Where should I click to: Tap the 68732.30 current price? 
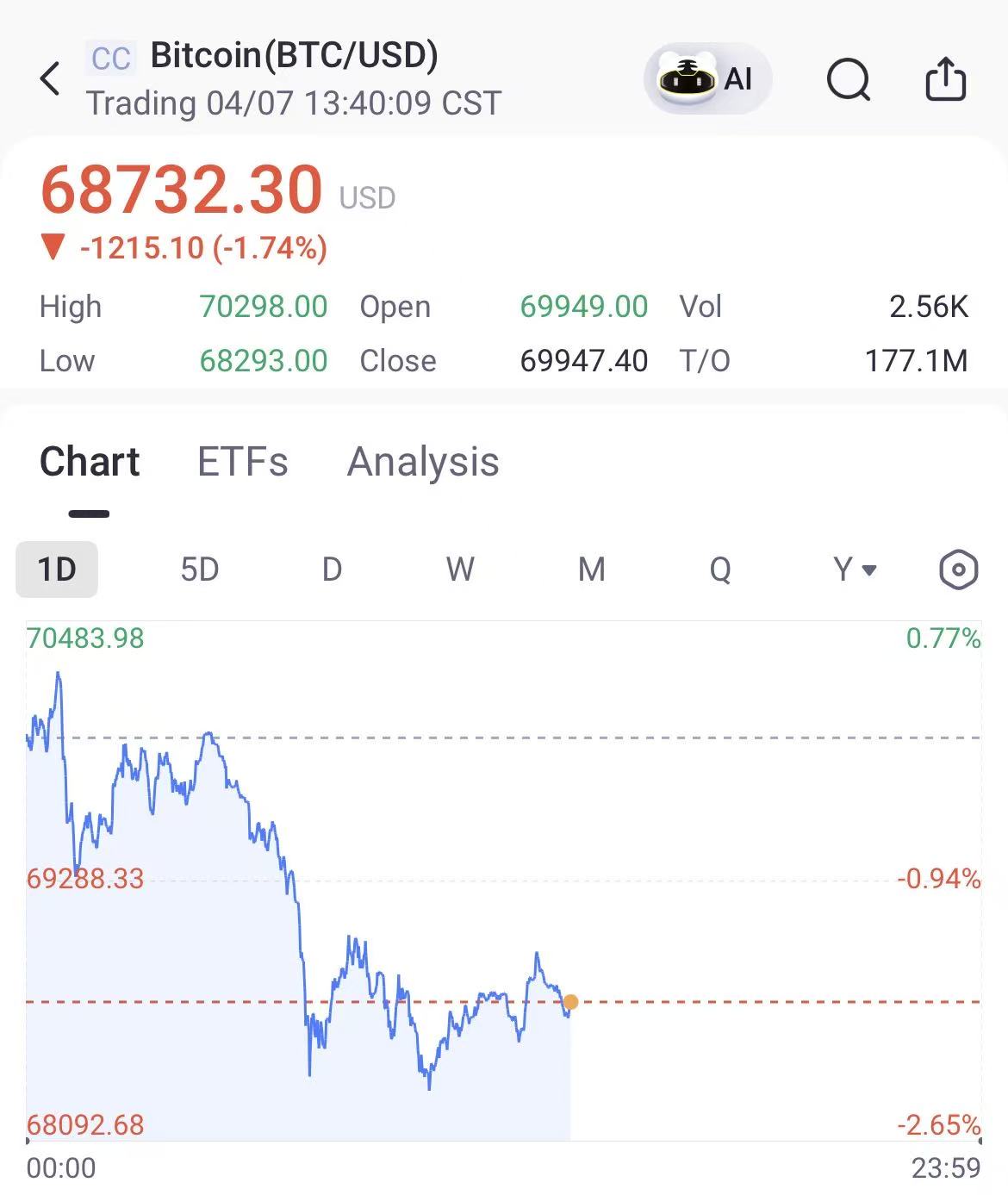point(182,190)
